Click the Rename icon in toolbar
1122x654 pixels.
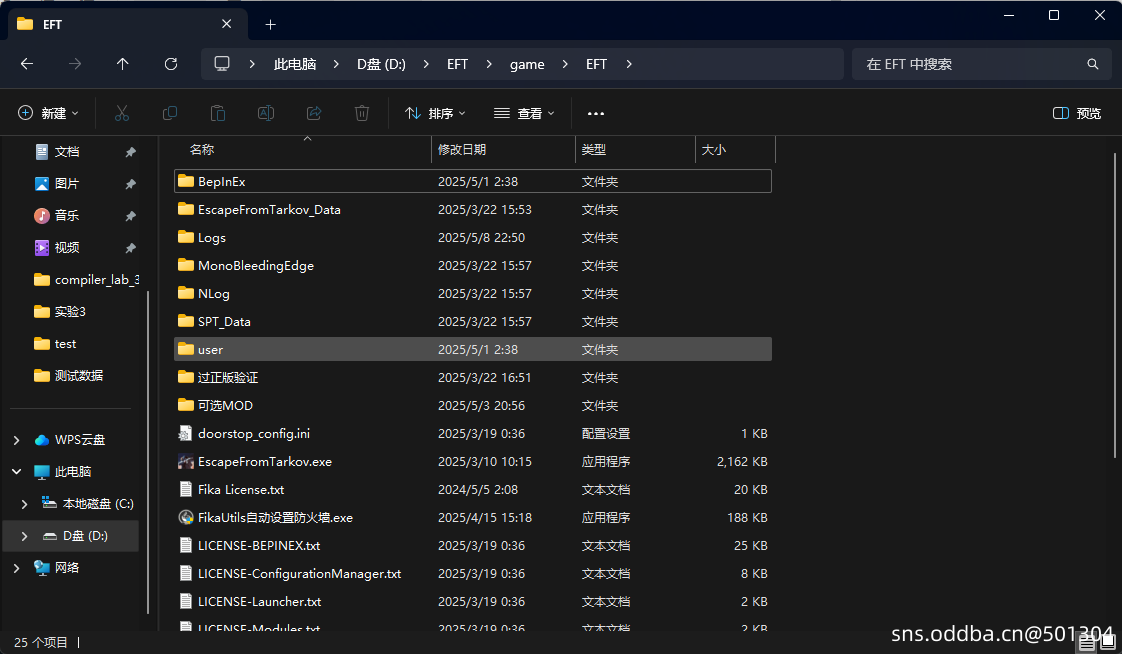(265, 113)
